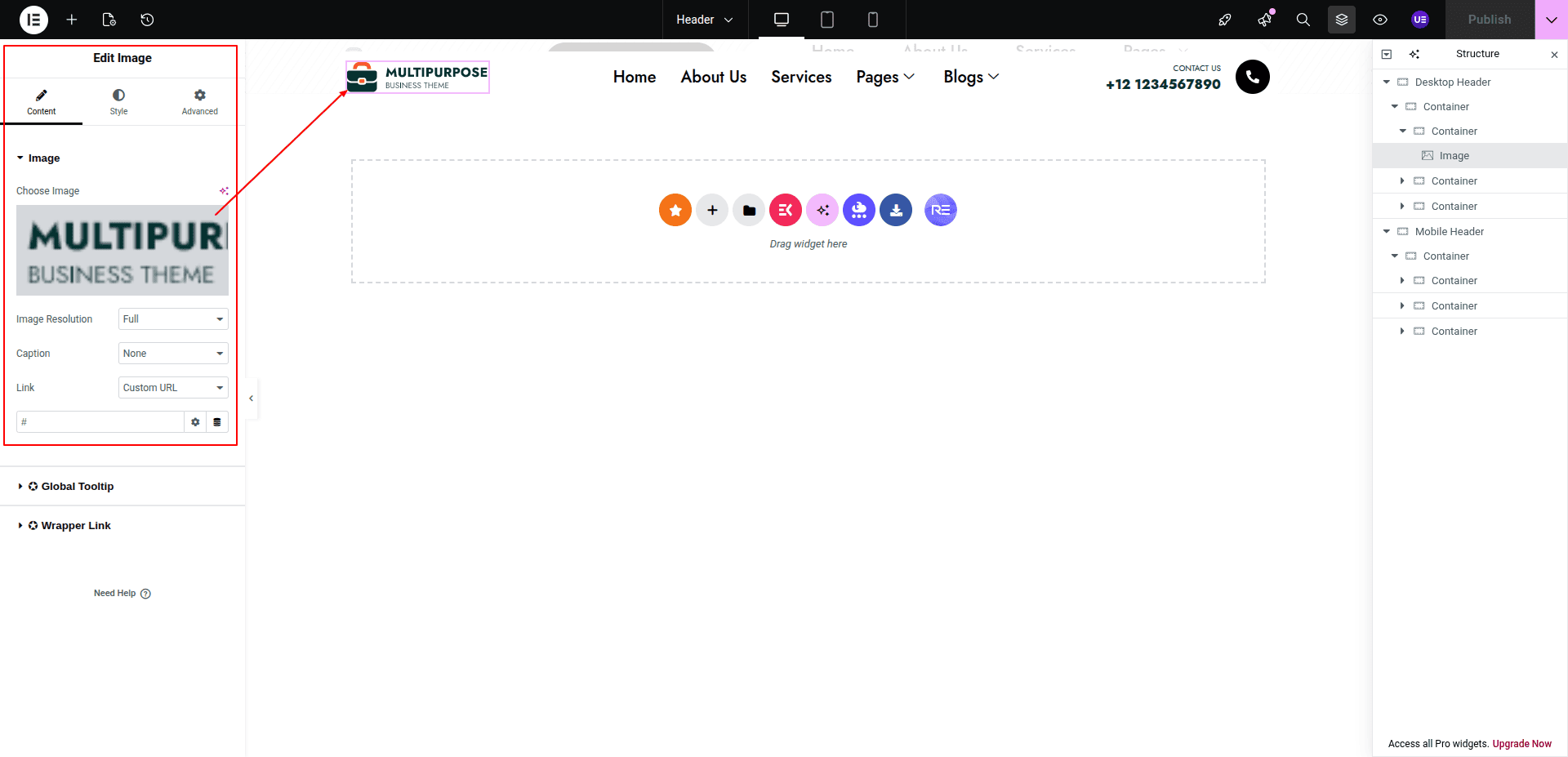Collapse the editor panel with arrow handle

click(252, 399)
